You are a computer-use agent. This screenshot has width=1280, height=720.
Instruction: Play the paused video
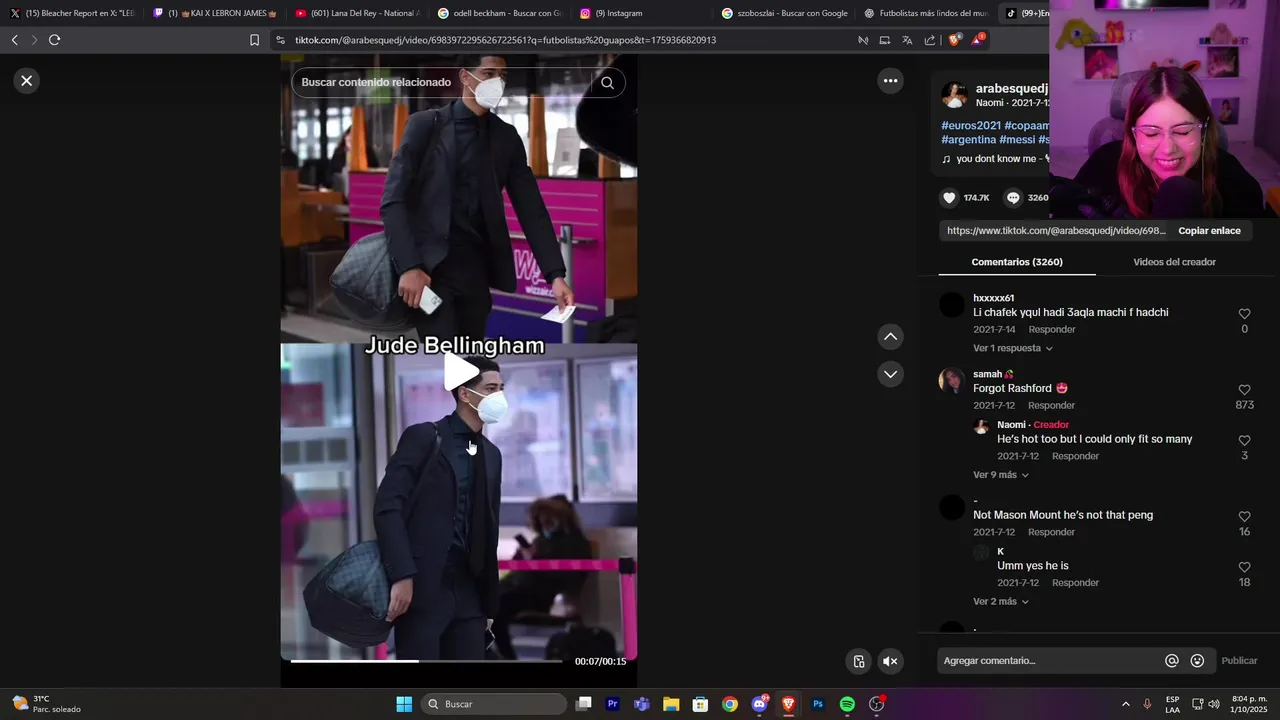pos(461,371)
